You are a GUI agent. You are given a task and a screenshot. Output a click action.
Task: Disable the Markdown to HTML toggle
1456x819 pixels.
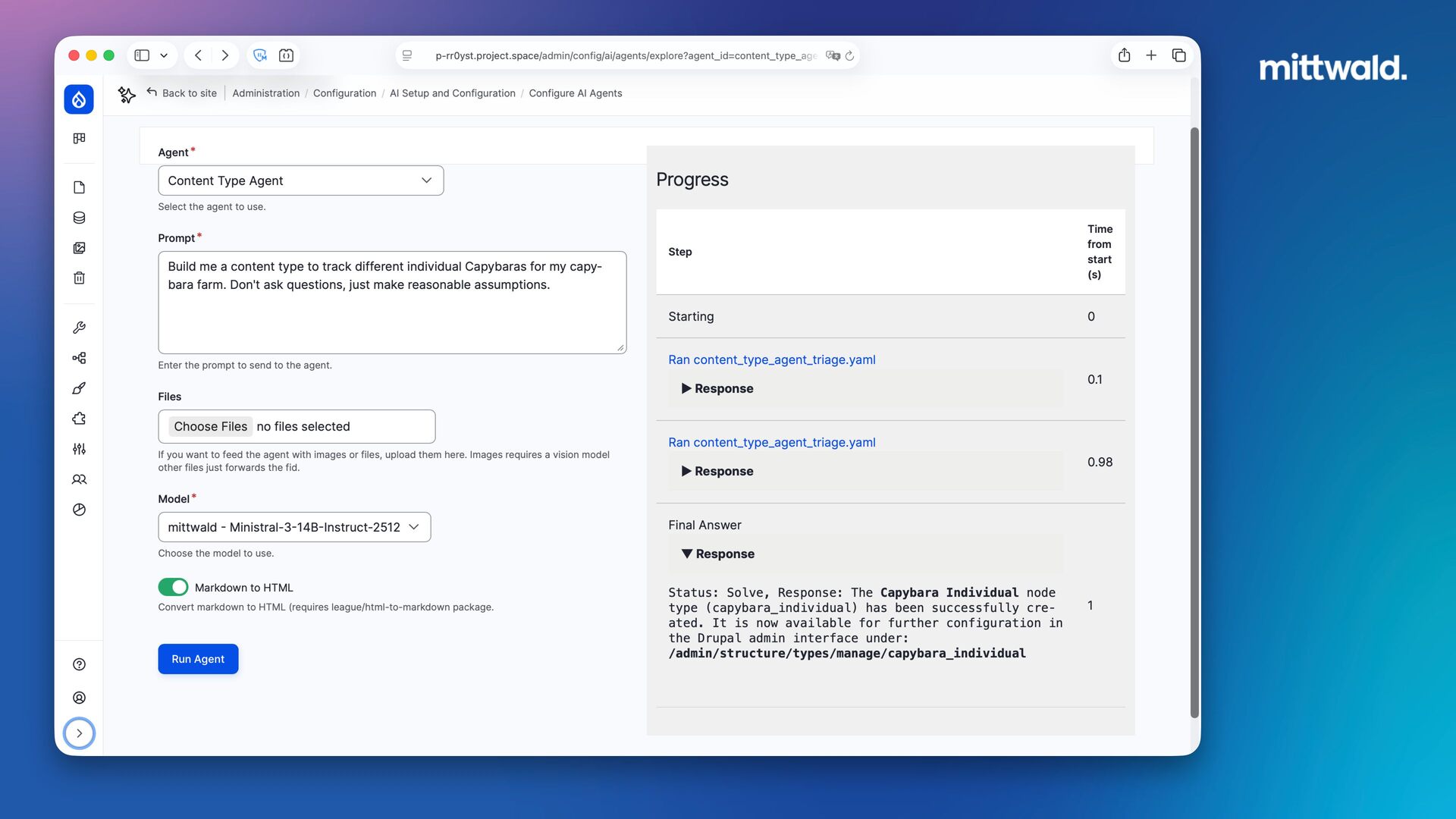point(173,587)
